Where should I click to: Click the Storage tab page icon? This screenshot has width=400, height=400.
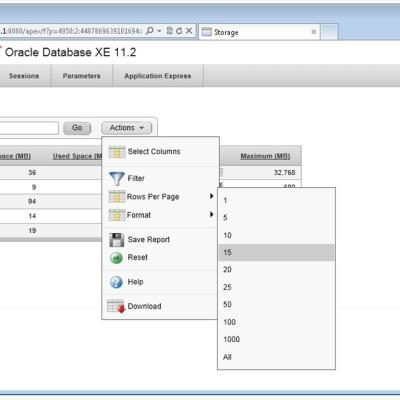[x=207, y=32]
